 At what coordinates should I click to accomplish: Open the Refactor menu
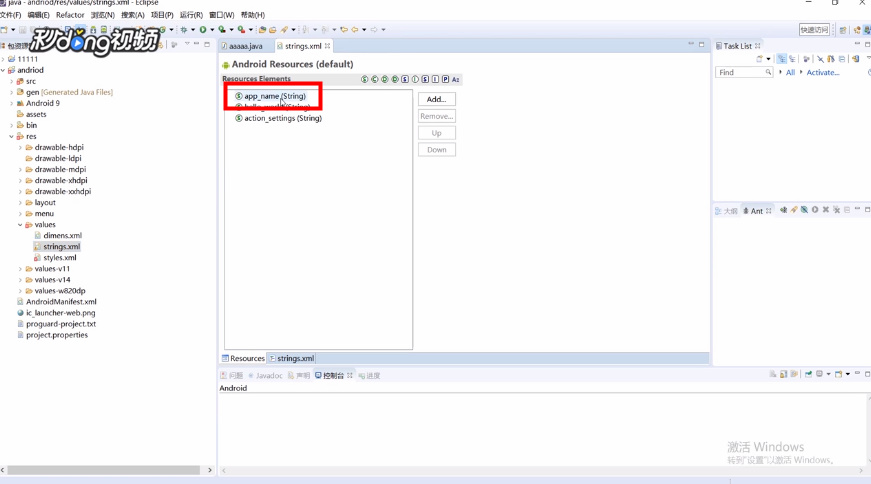pyautogui.click(x=70, y=15)
